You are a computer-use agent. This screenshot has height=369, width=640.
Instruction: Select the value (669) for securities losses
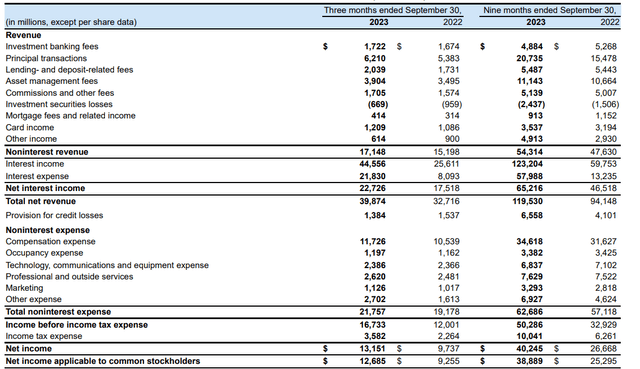pos(378,104)
